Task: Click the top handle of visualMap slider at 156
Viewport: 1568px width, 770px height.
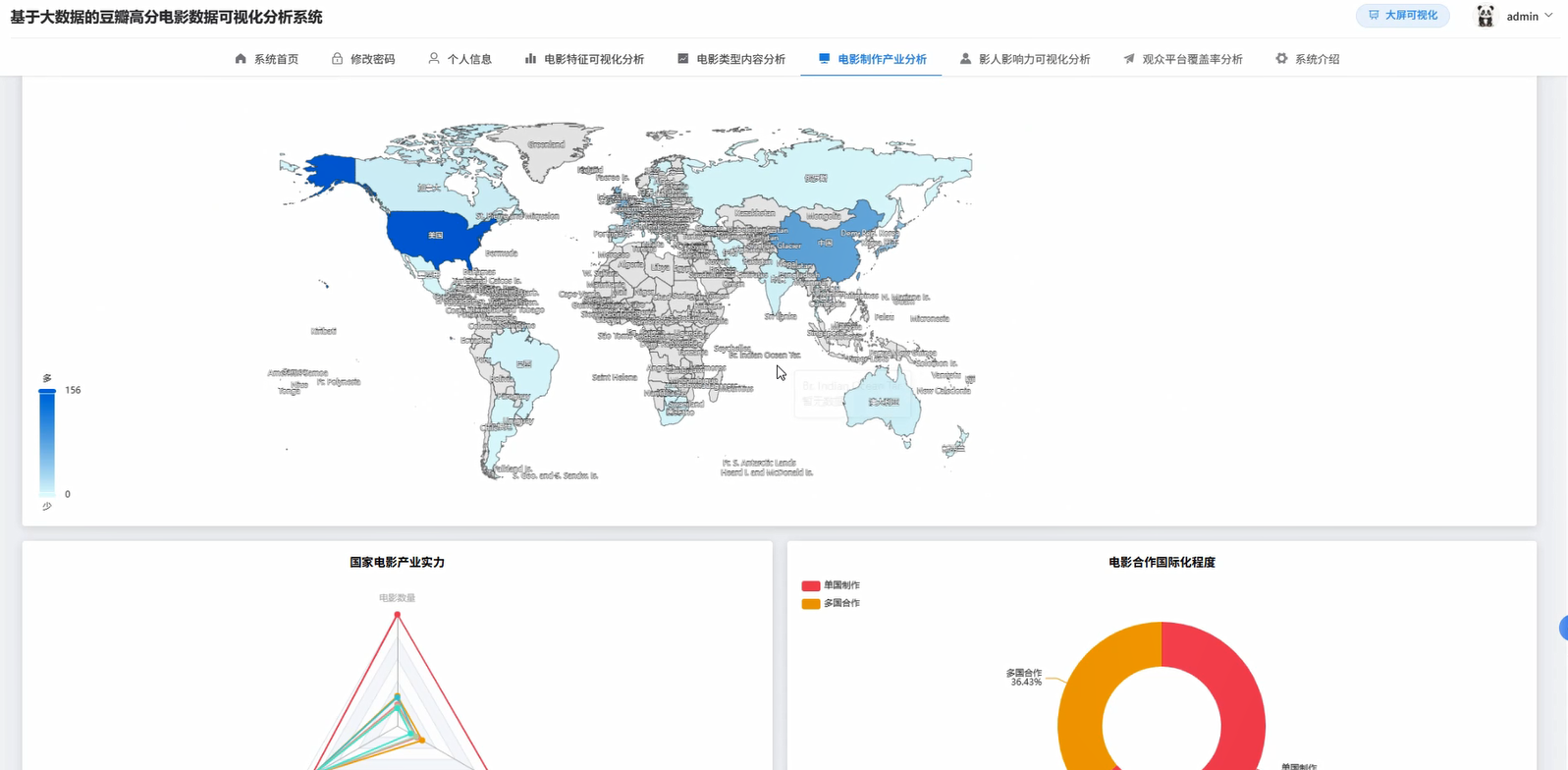Action: click(47, 391)
